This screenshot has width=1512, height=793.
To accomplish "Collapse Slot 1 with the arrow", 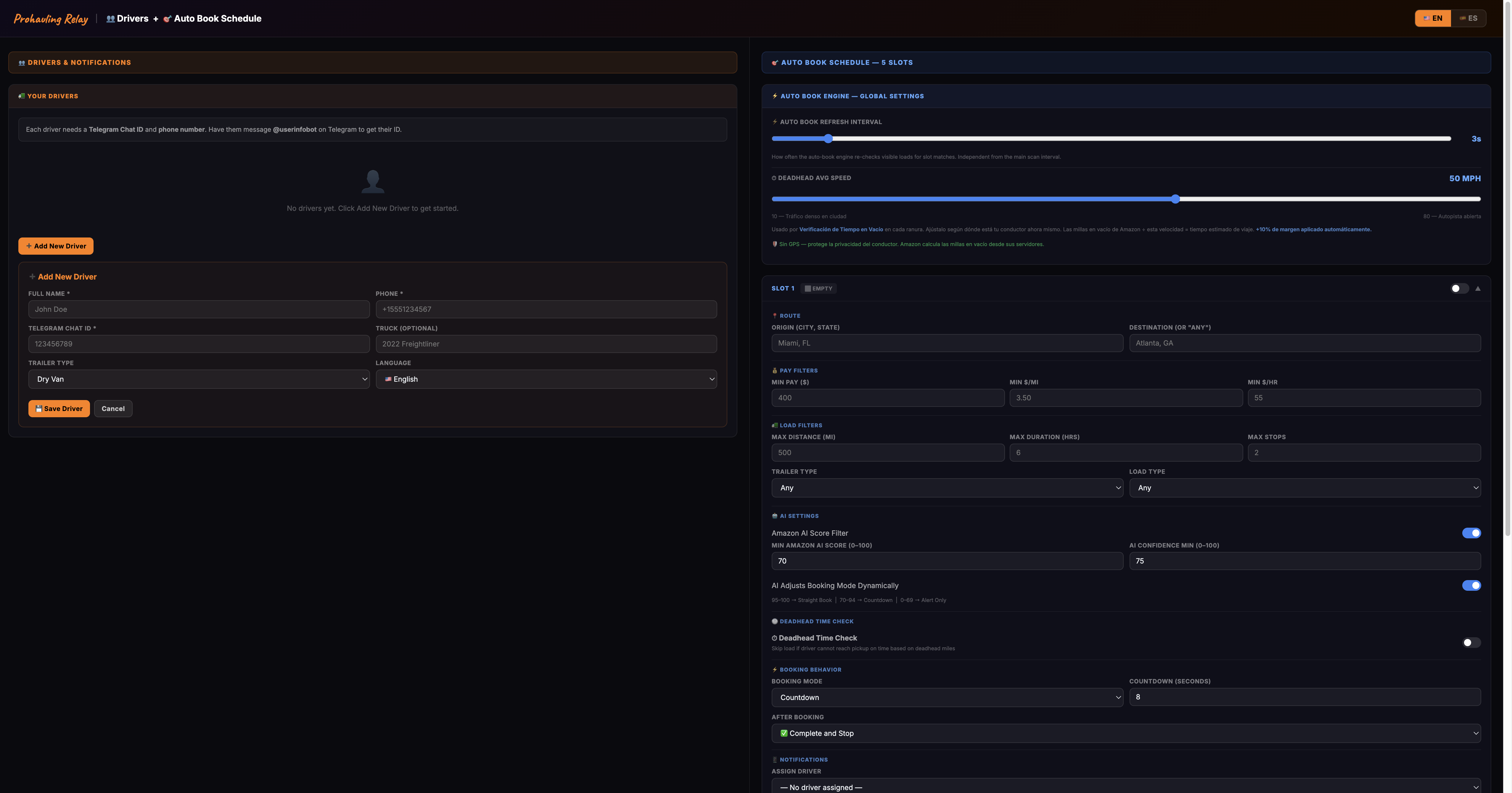I will pos(1478,289).
